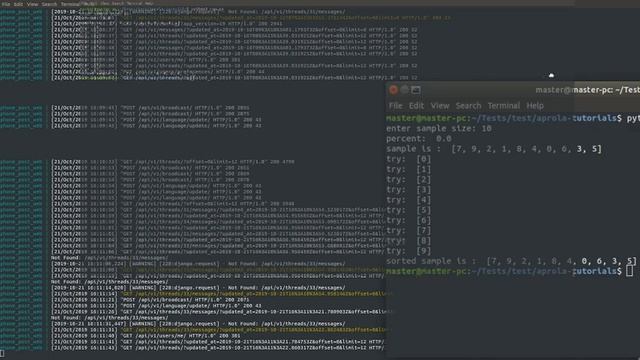The height and width of the screenshot is (360, 640).
Task: Minimize the front master@master-pc terminal window
Action: [x=404, y=90]
